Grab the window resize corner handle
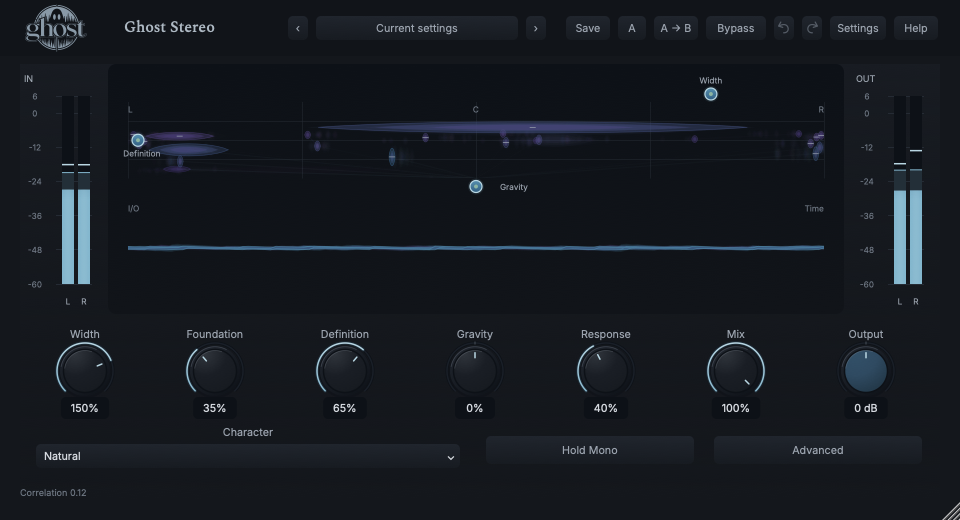The width and height of the screenshot is (960, 520). (x=951, y=511)
